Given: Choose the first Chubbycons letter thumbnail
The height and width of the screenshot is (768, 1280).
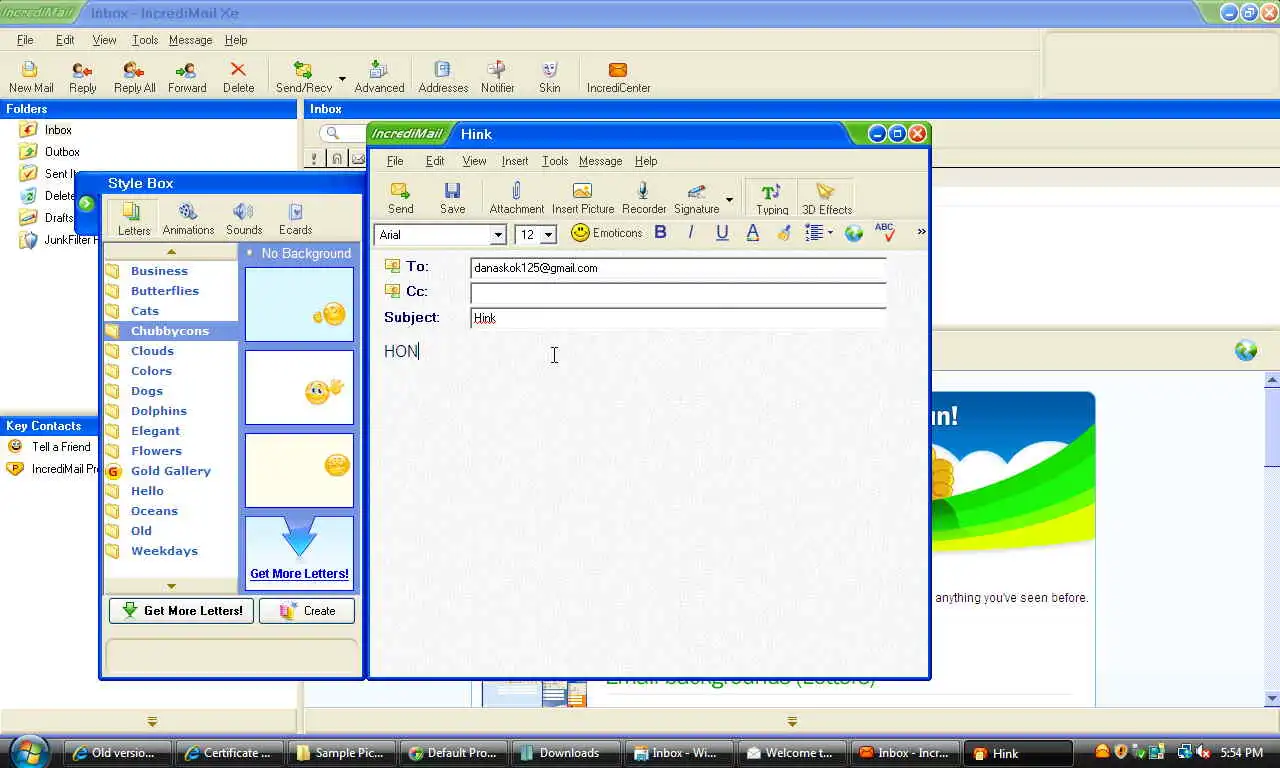Looking at the screenshot, I should point(299,304).
